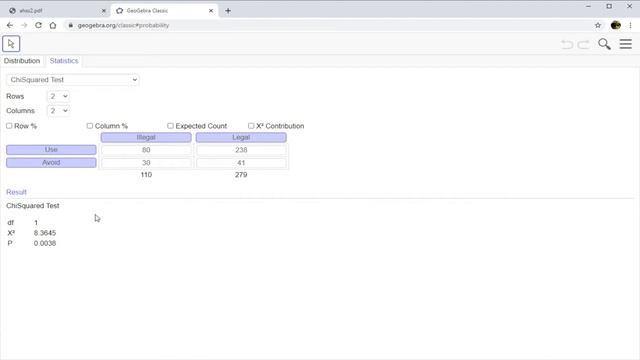Switch to the Distribution tab

tap(22, 61)
